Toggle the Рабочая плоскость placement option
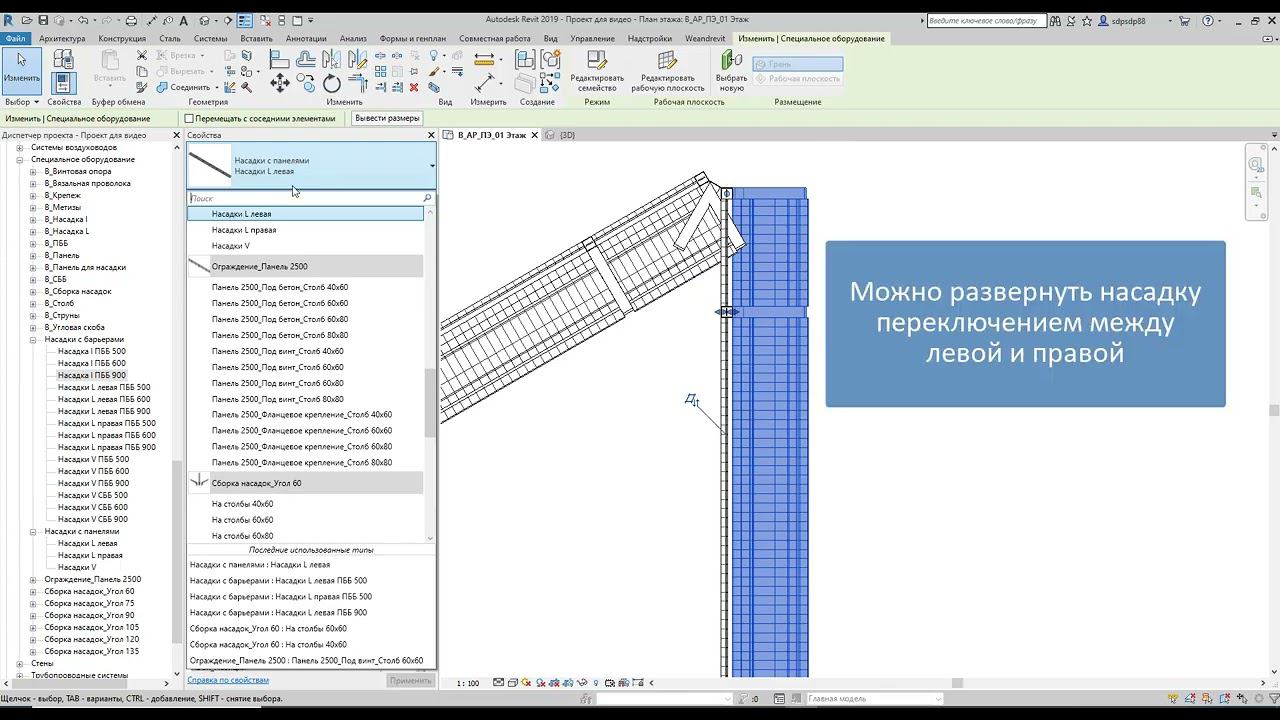This screenshot has height=720, width=1280. pyautogui.click(x=798, y=78)
